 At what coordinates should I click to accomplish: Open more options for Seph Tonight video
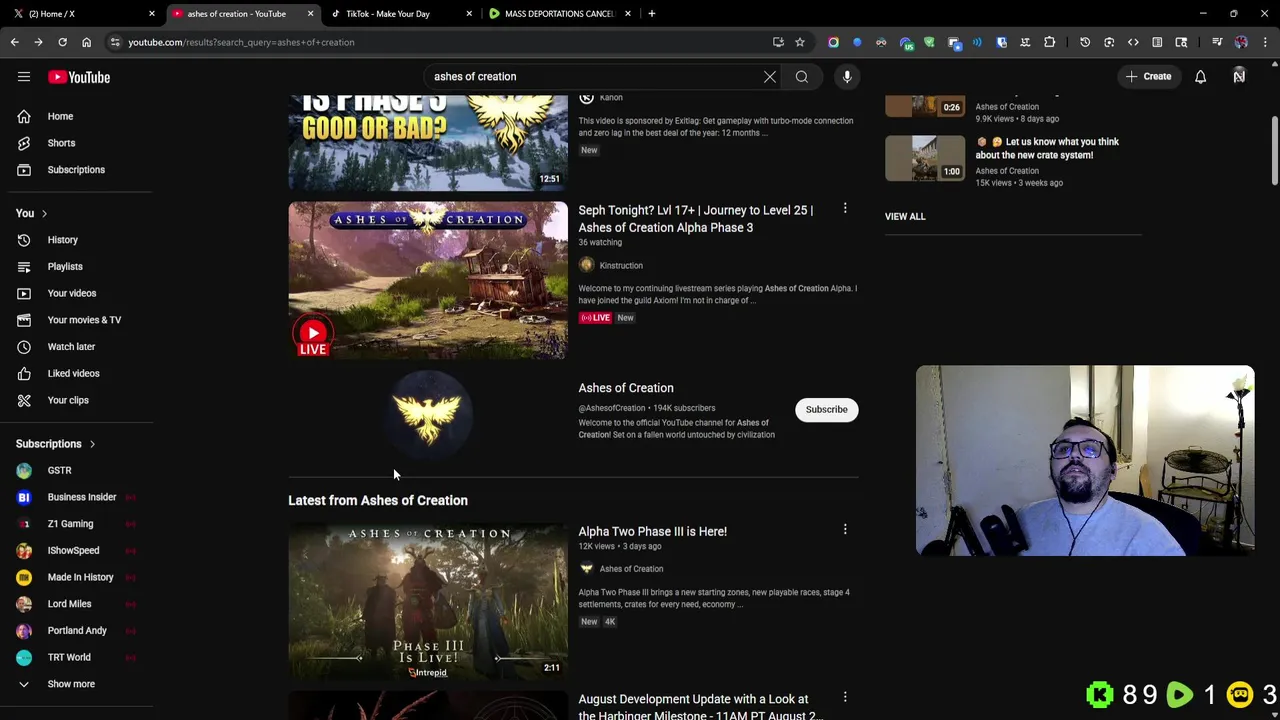tap(845, 209)
